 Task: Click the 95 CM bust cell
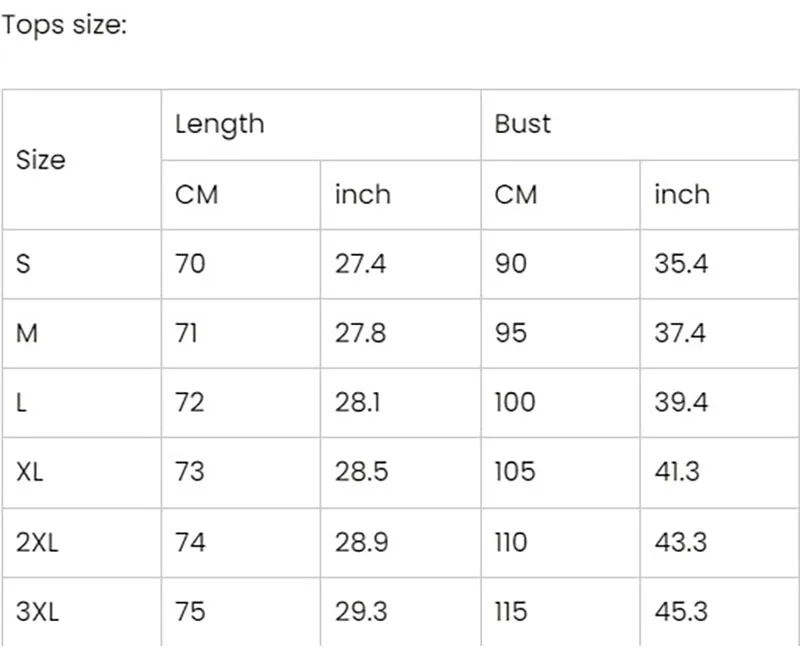click(560, 334)
